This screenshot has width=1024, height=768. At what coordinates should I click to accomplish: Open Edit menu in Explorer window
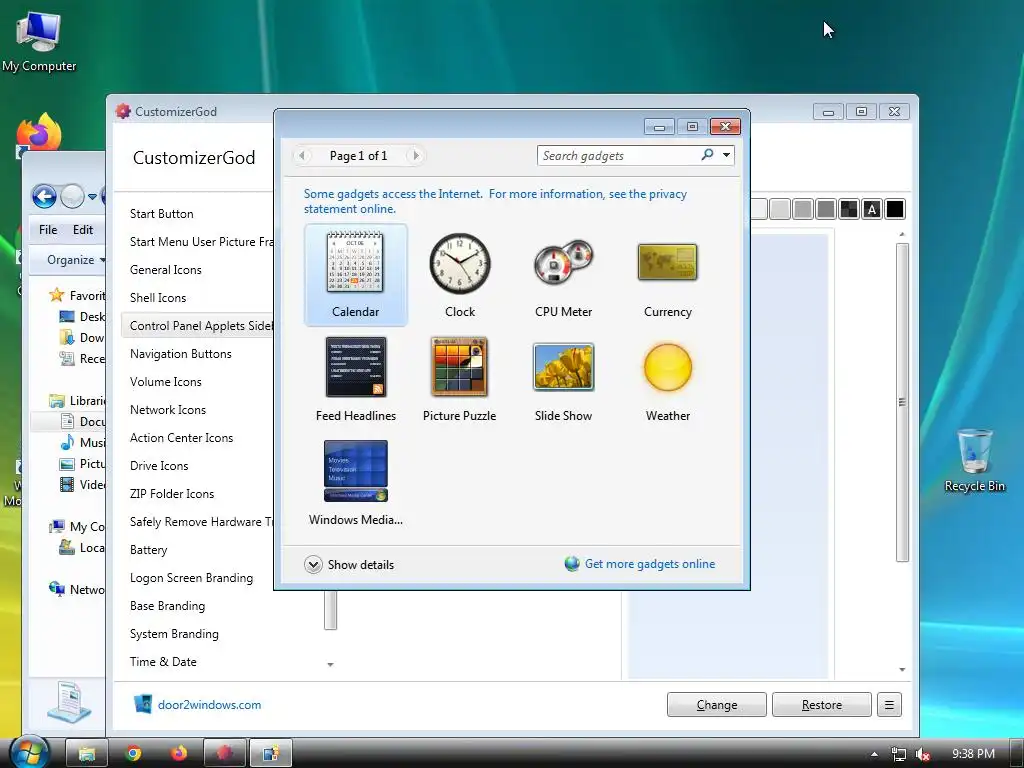(82, 230)
